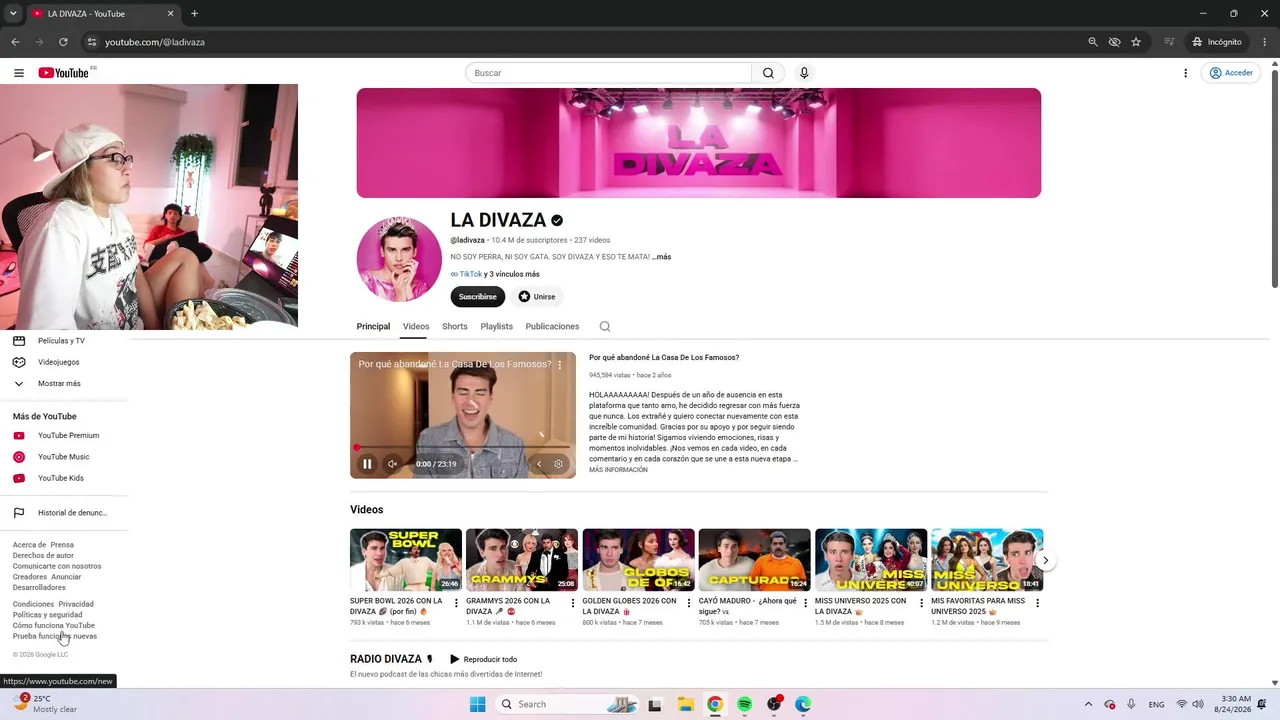Expand MÁS INFORMACIÓN under the featured video
Image resolution: width=1280 pixels, height=720 pixels.
click(x=618, y=470)
